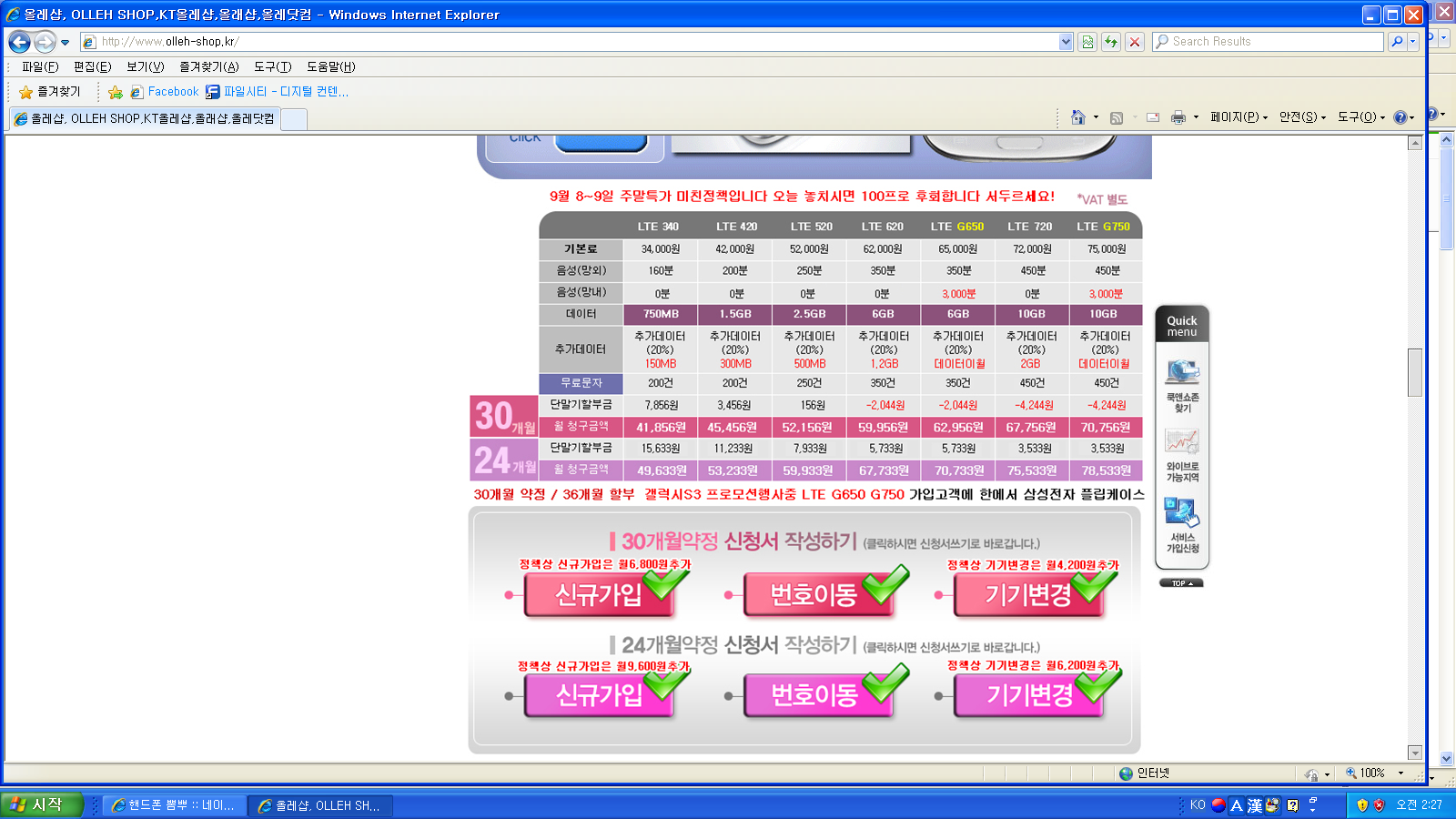Switch to 올레샵 OLLEH SH... taskbar window

tap(320, 805)
